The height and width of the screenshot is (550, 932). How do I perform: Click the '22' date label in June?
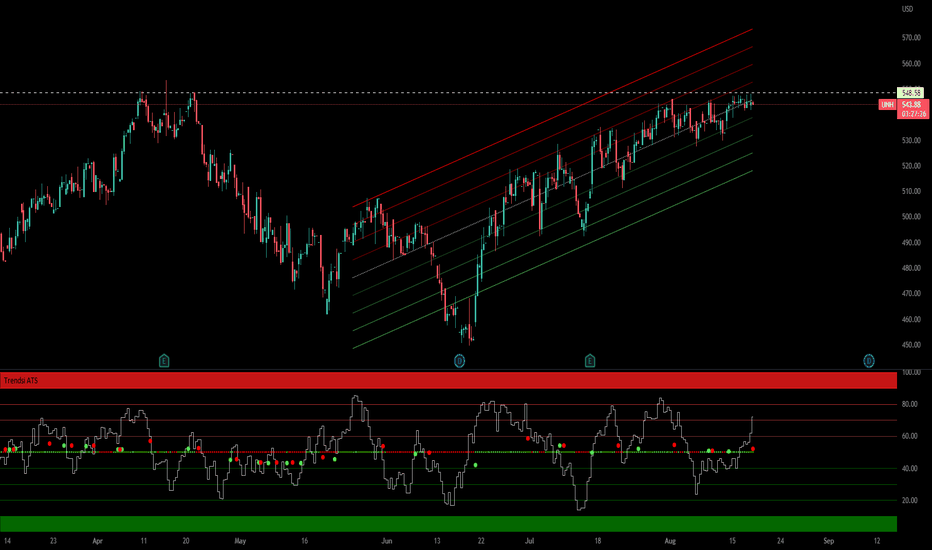[x=481, y=541]
